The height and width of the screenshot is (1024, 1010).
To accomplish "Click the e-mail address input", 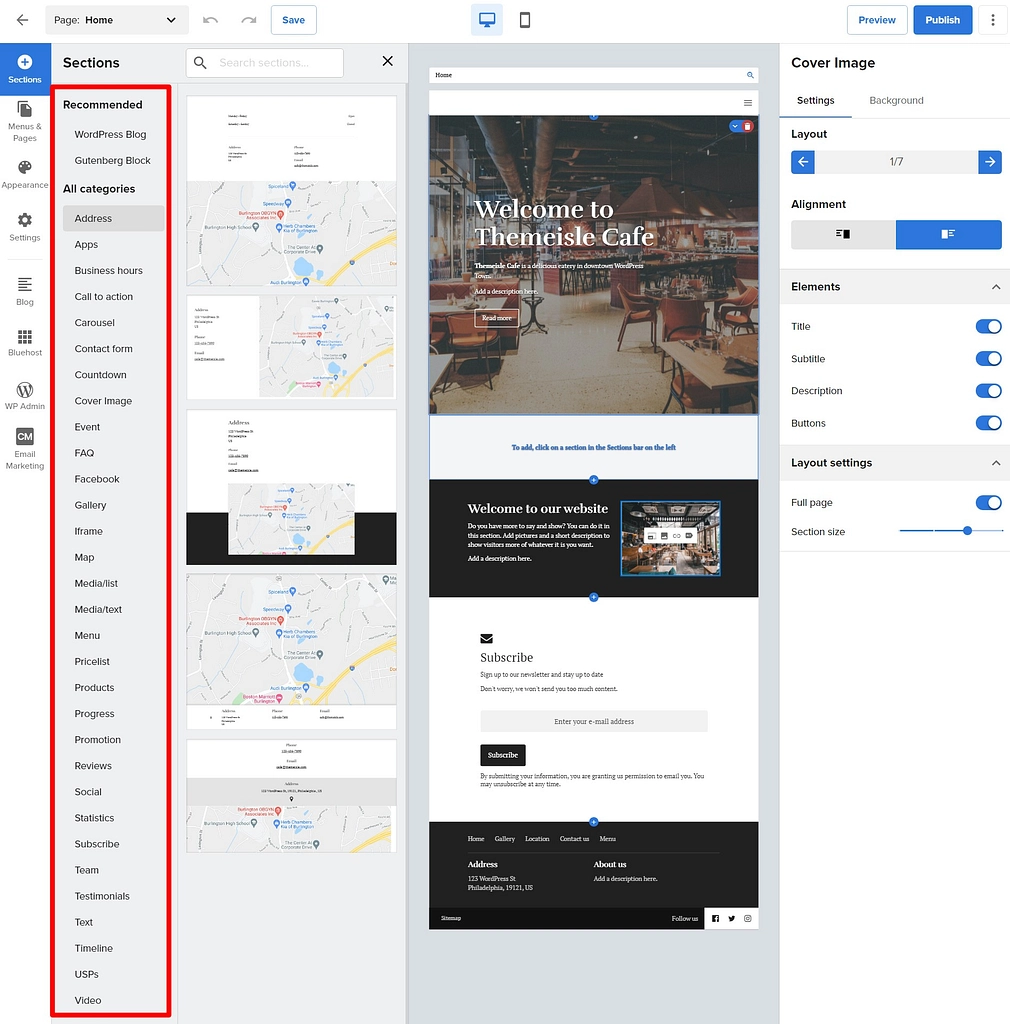I will click(x=593, y=721).
